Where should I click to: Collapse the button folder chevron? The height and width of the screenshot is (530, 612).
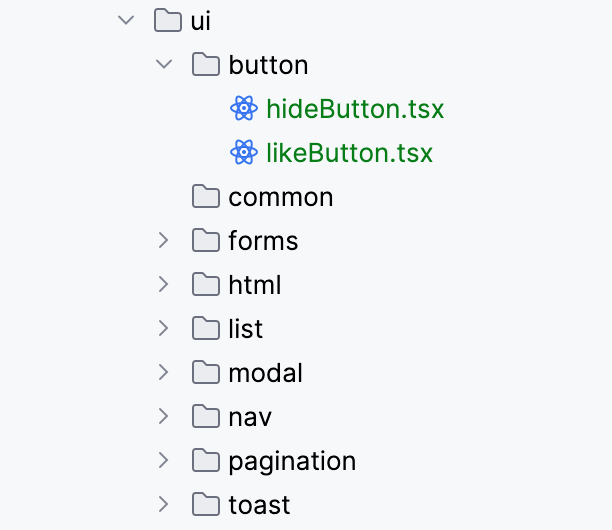tap(164, 65)
